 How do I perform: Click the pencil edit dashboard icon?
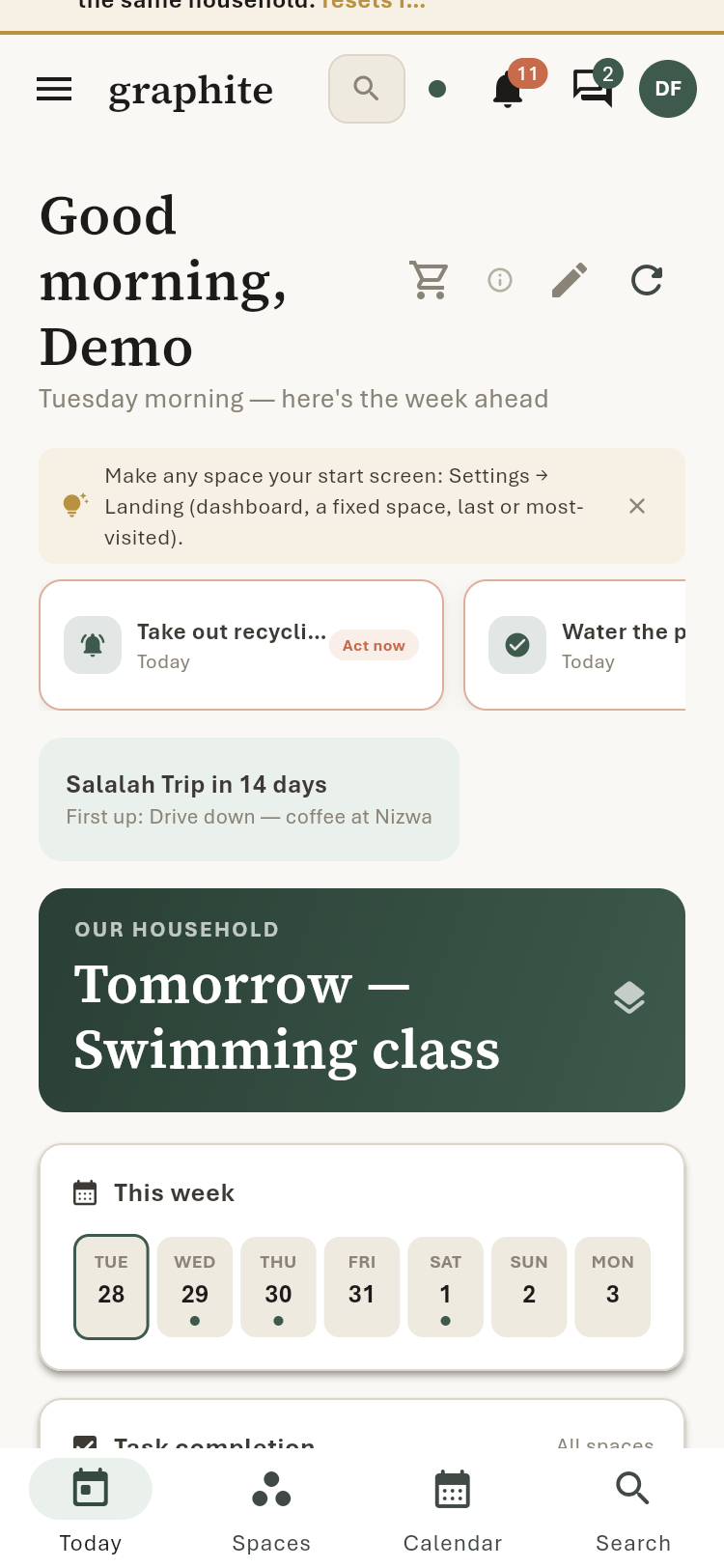[570, 280]
